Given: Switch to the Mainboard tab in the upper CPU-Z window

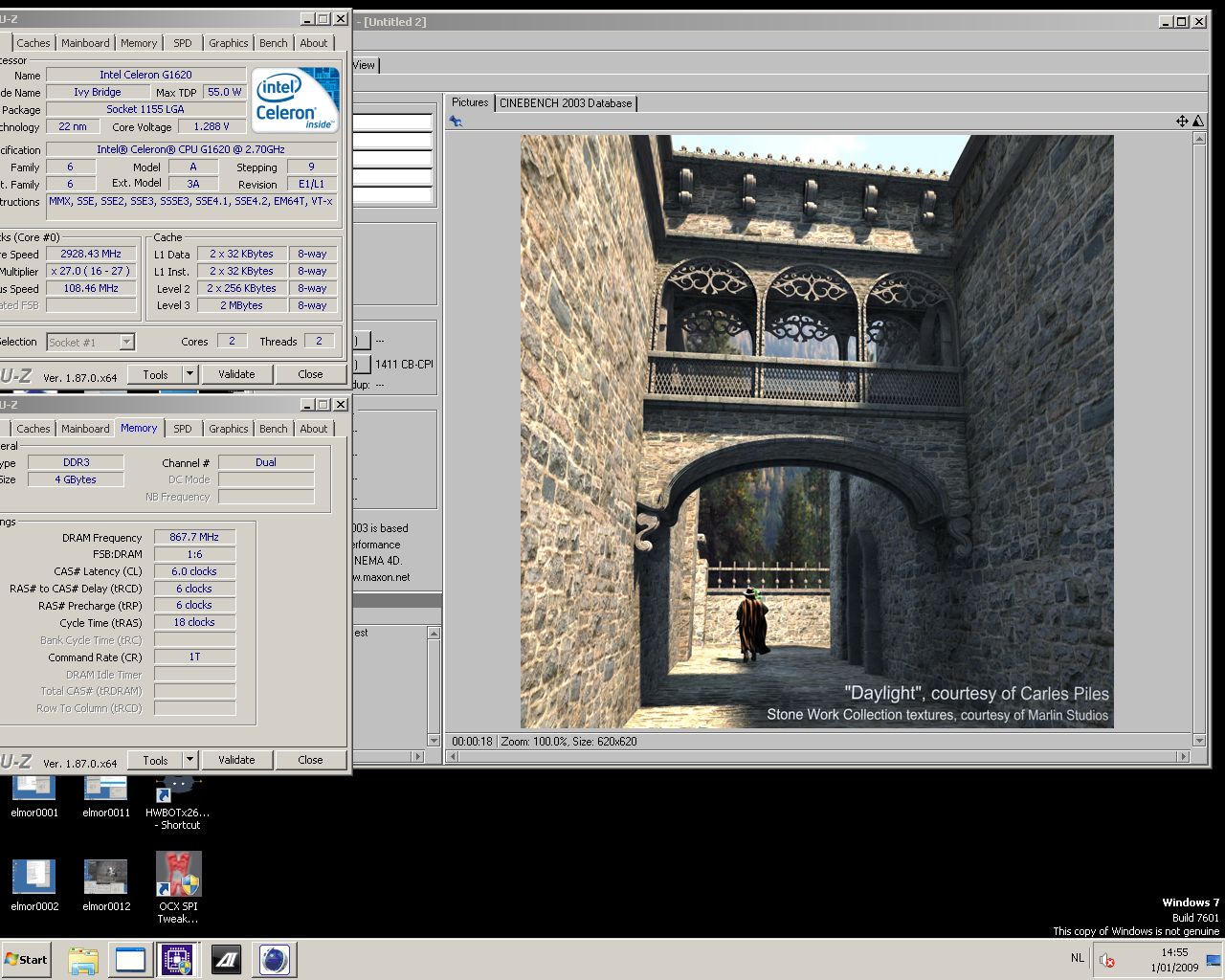Looking at the screenshot, I should (x=85, y=43).
